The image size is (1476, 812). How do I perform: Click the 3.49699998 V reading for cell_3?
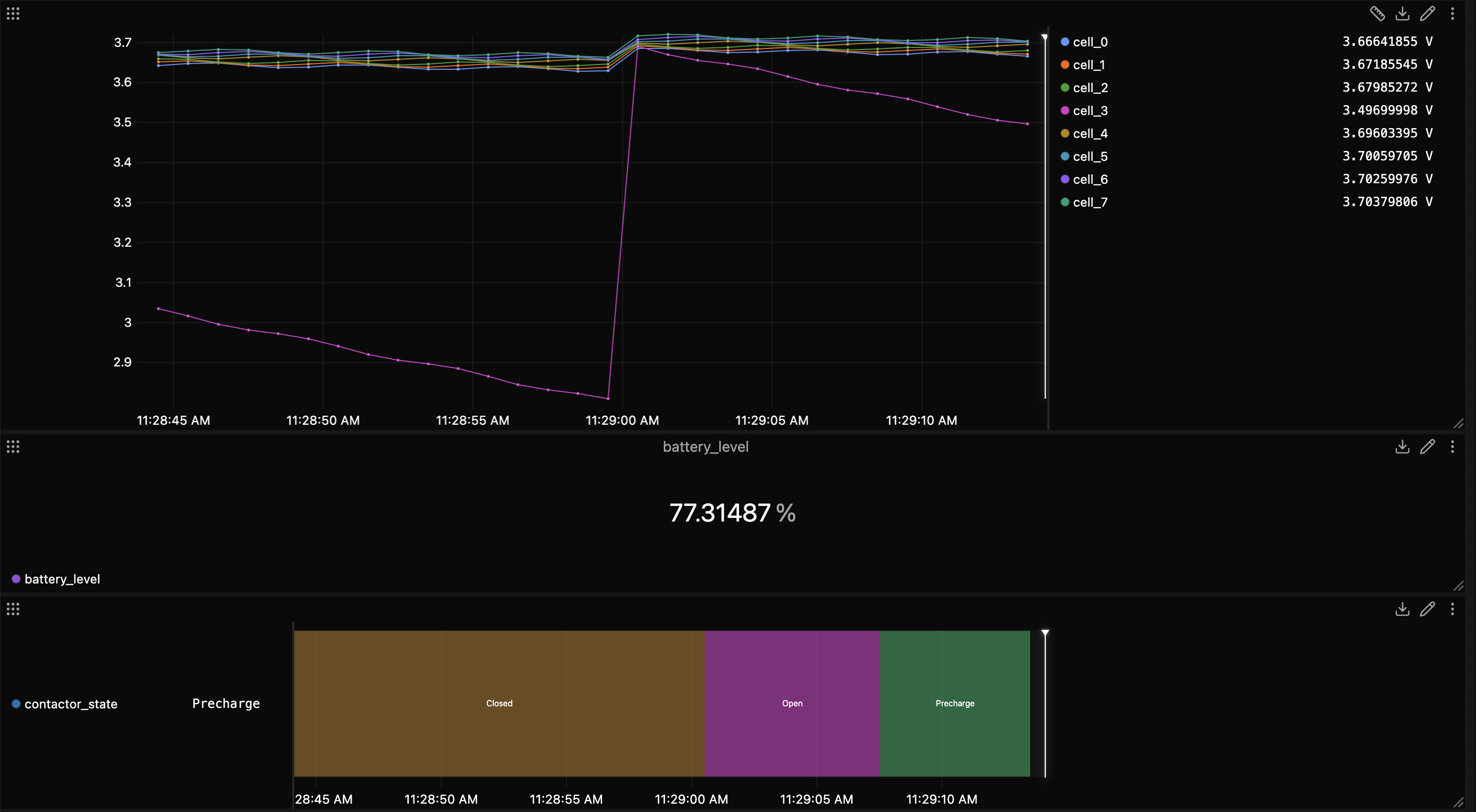pos(1387,110)
